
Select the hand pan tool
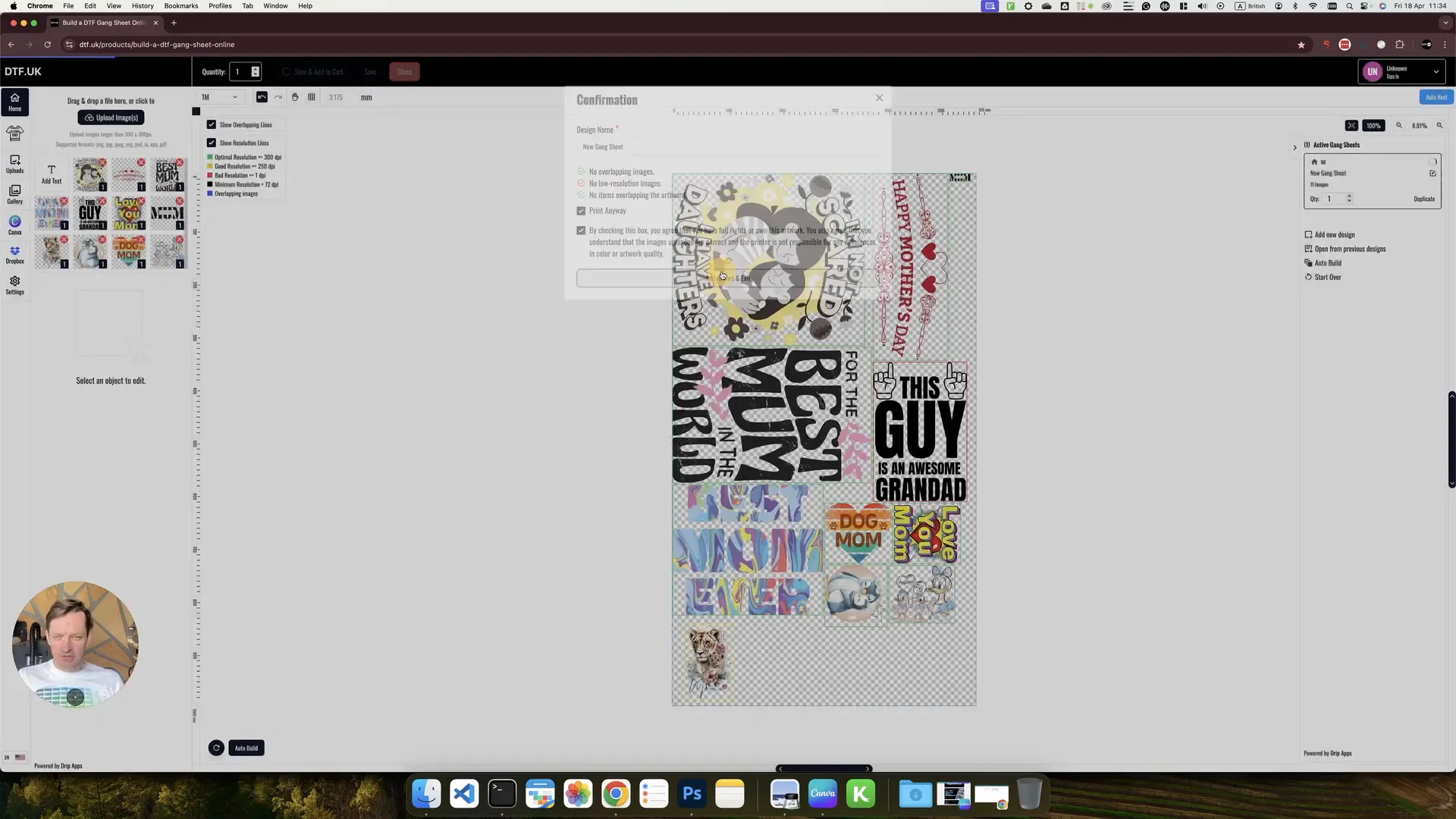[x=295, y=97]
